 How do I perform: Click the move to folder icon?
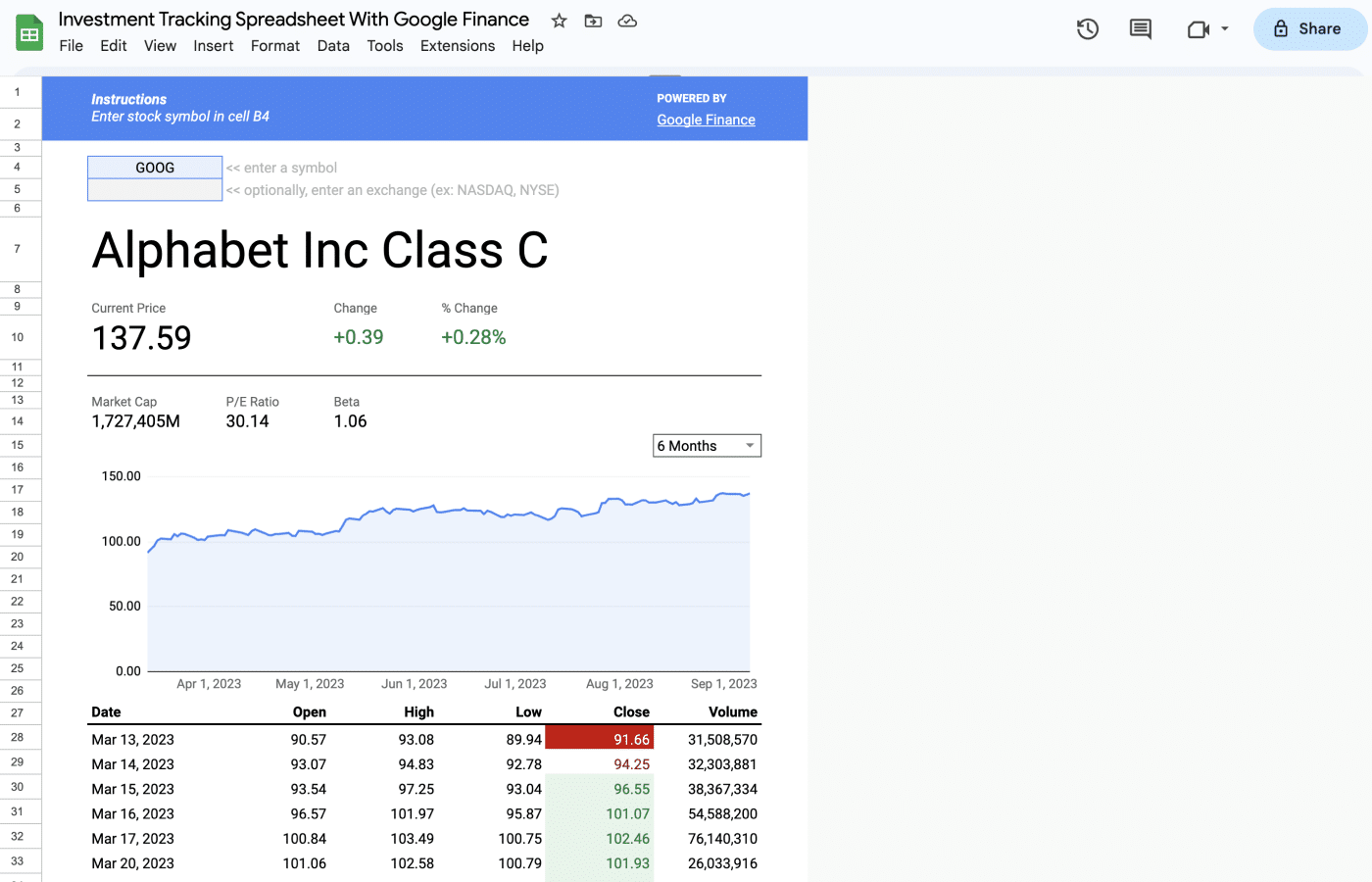(593, 21)
